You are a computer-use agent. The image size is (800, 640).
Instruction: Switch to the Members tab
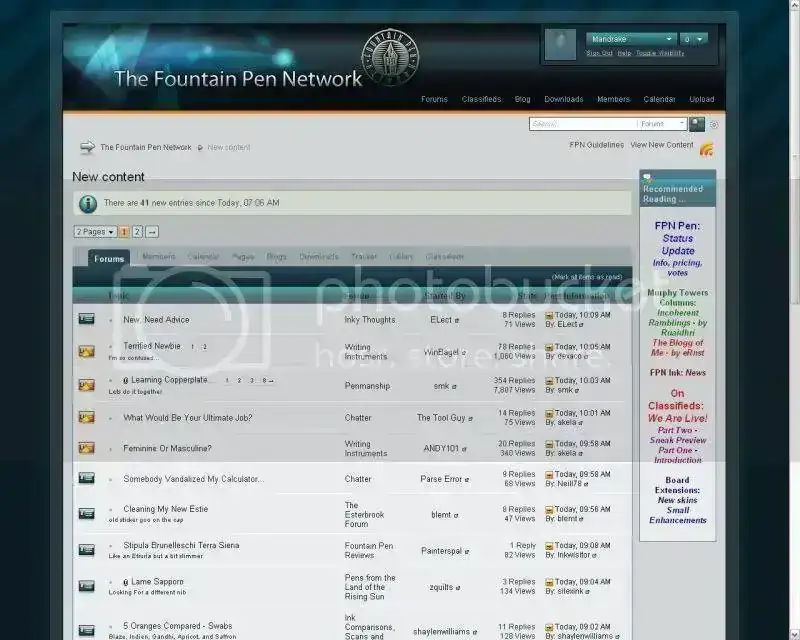click(161, 257)
